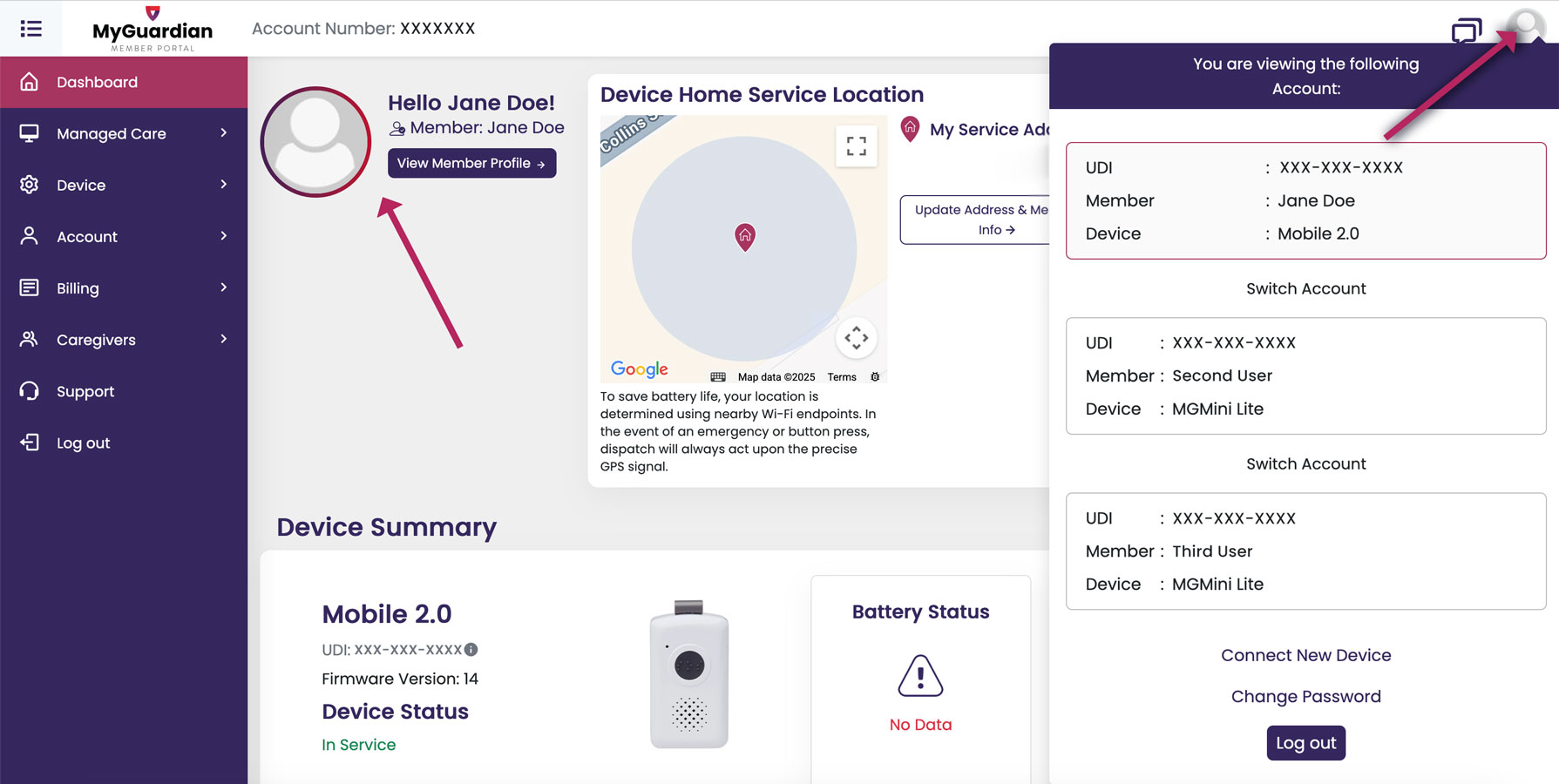Expand the Caregivers menu chevron

click(224, 339)
